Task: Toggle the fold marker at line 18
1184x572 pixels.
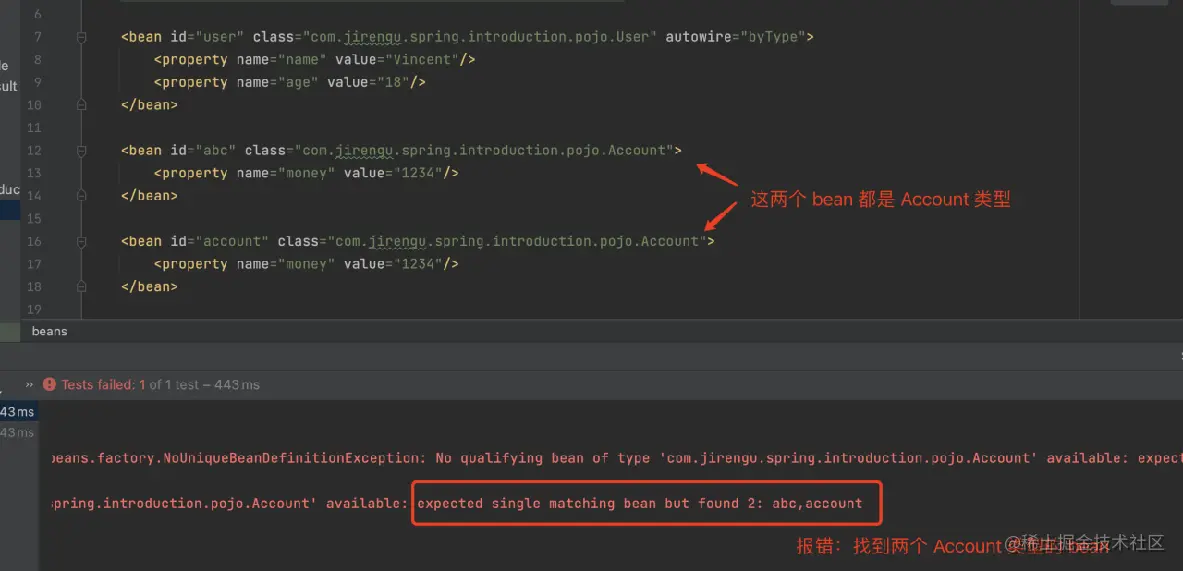Action: 82,287
